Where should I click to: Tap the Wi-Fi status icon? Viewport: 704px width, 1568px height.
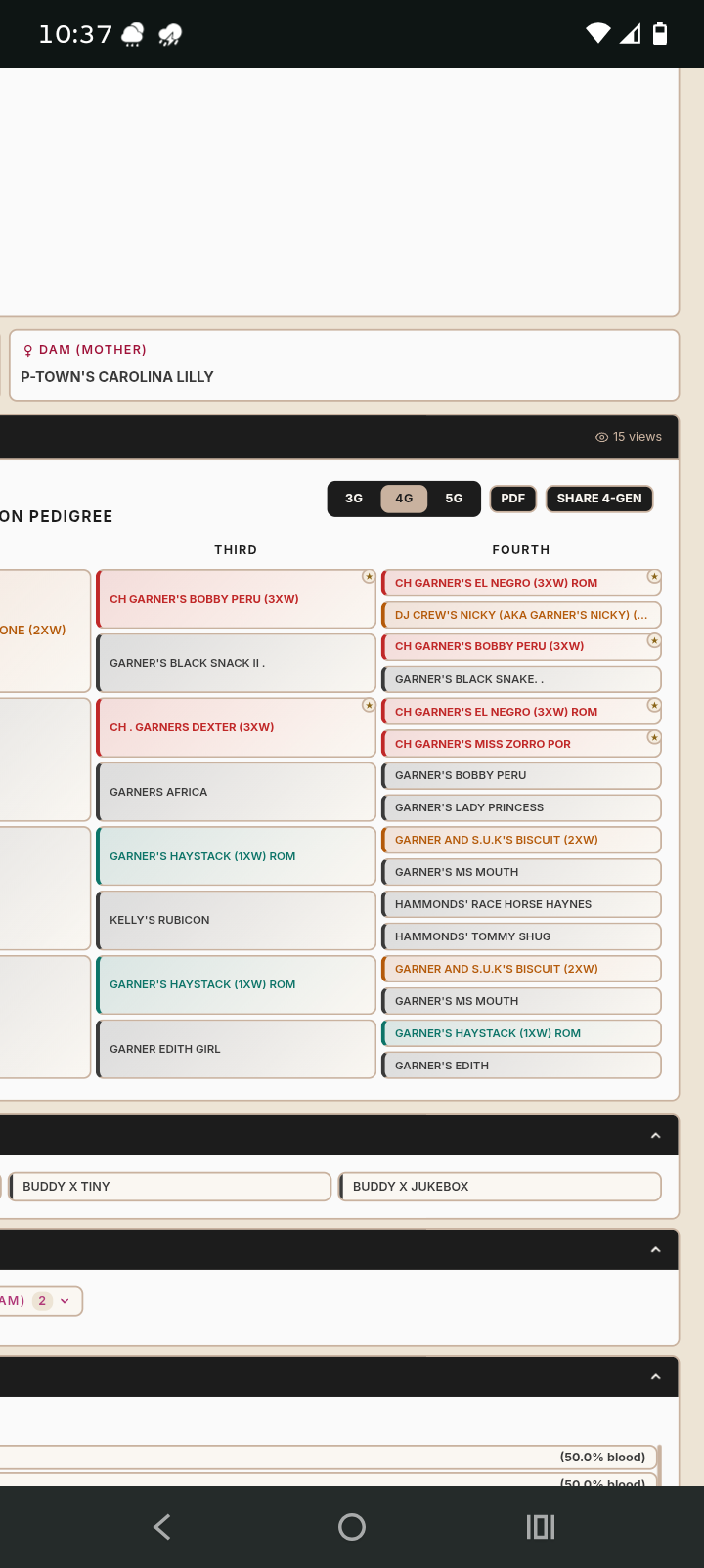(598, 34)
